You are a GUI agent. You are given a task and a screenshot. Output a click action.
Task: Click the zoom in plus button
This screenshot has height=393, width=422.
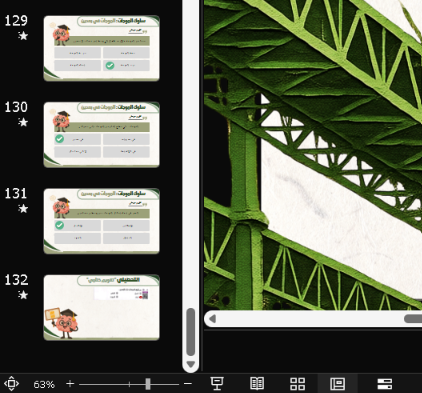pos(70,384)
